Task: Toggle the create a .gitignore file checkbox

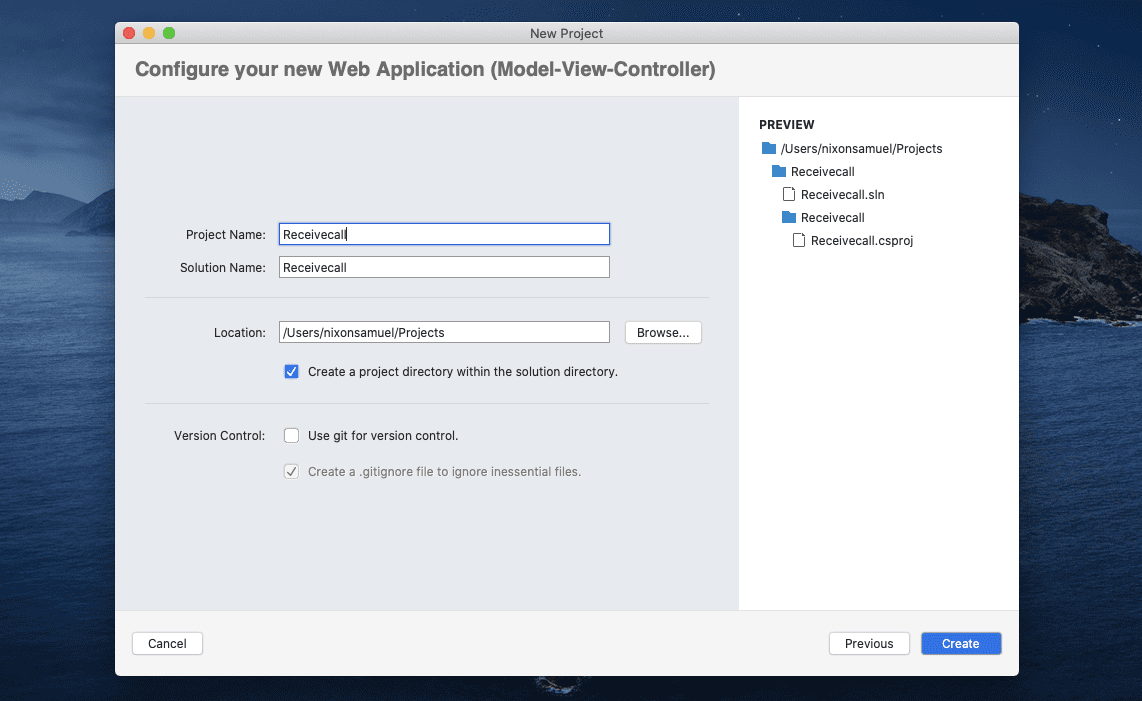Action: pos(291,471)
